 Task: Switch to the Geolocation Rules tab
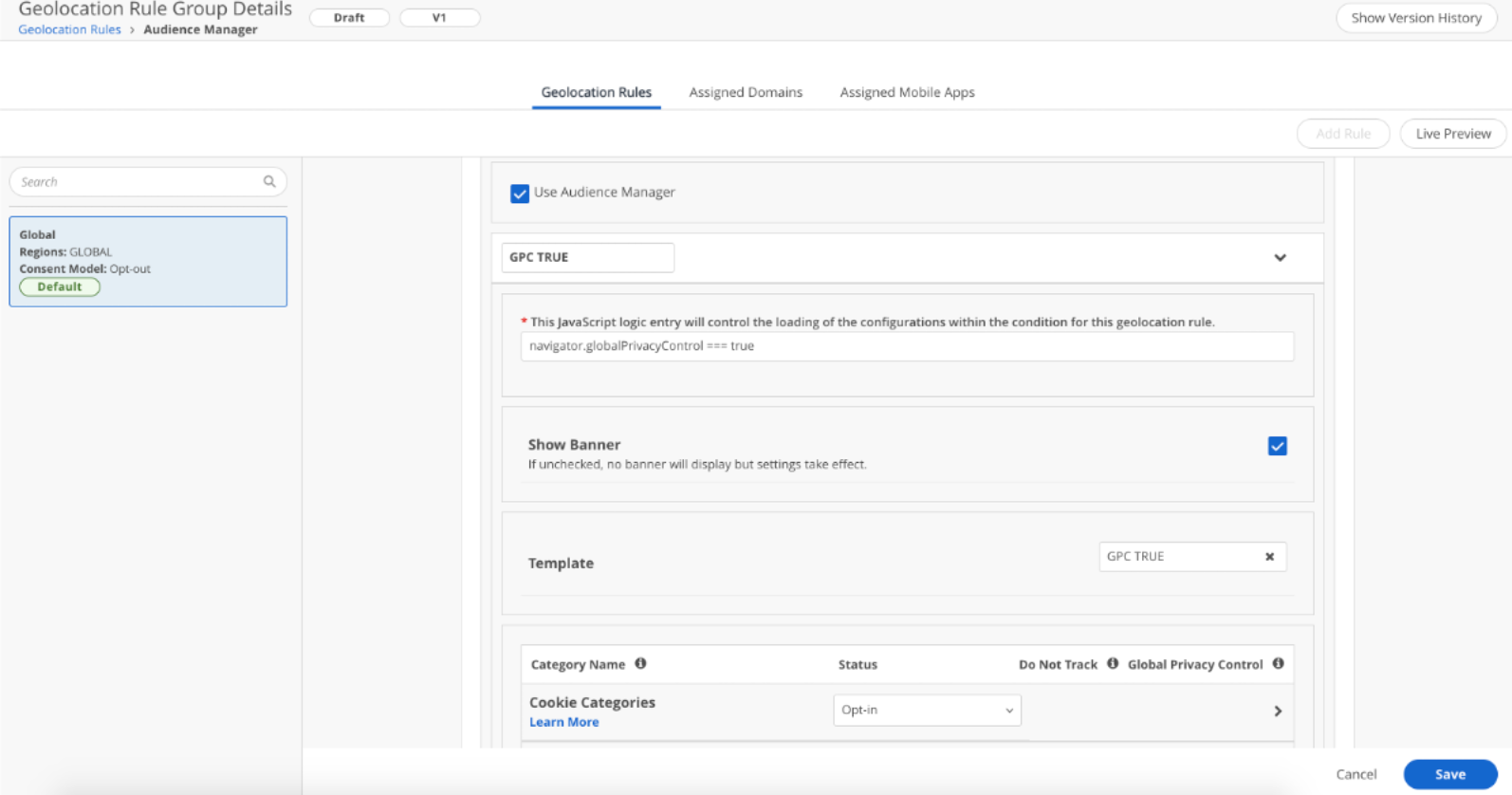click(x=596, y=92)
